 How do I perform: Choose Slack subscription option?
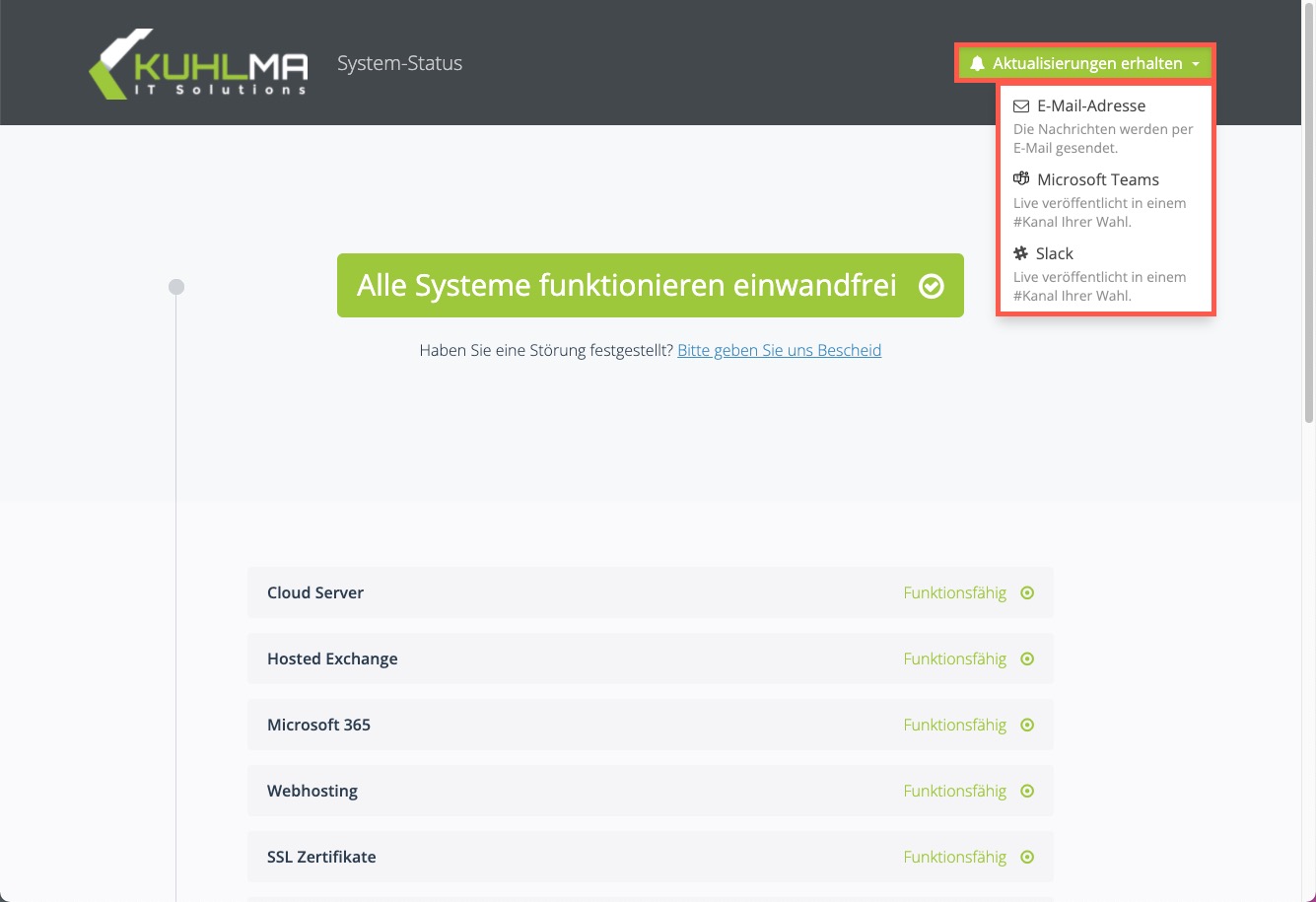1105,274
